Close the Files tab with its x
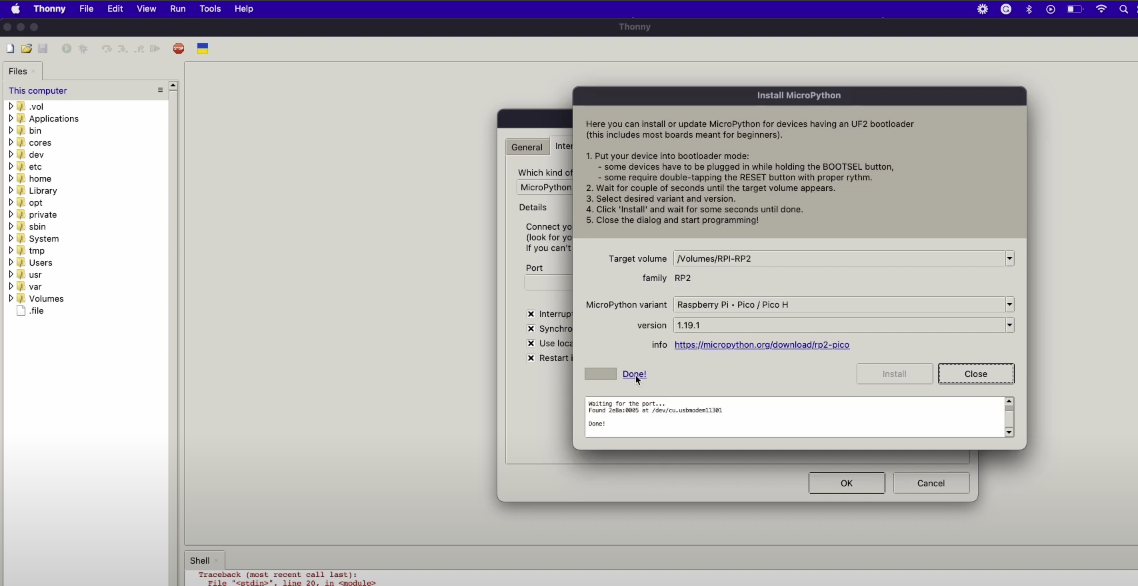The image size is (1138, 586). tap(33, 71)
